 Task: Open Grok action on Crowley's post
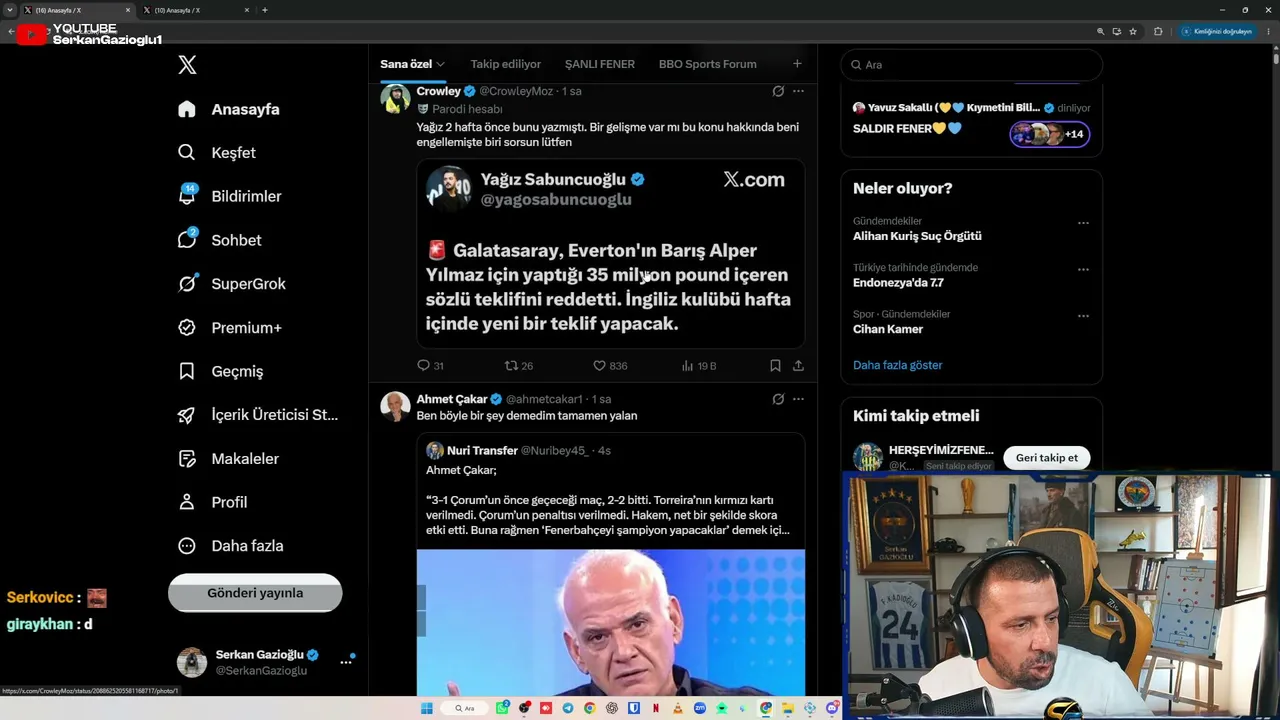pos(778,91)
